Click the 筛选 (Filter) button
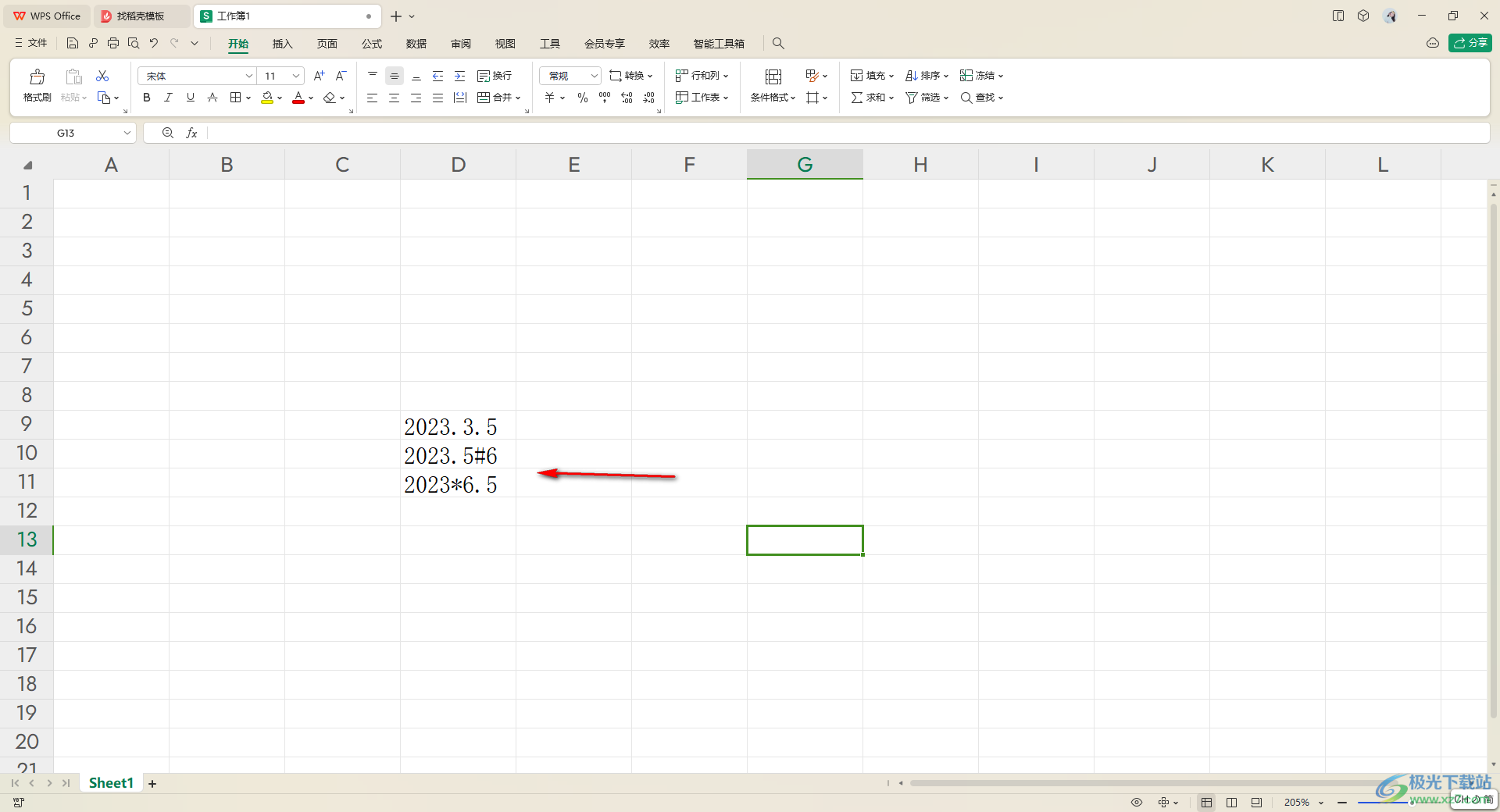The height and width of the screenshot is (812, 1500). tap(927, 98)
